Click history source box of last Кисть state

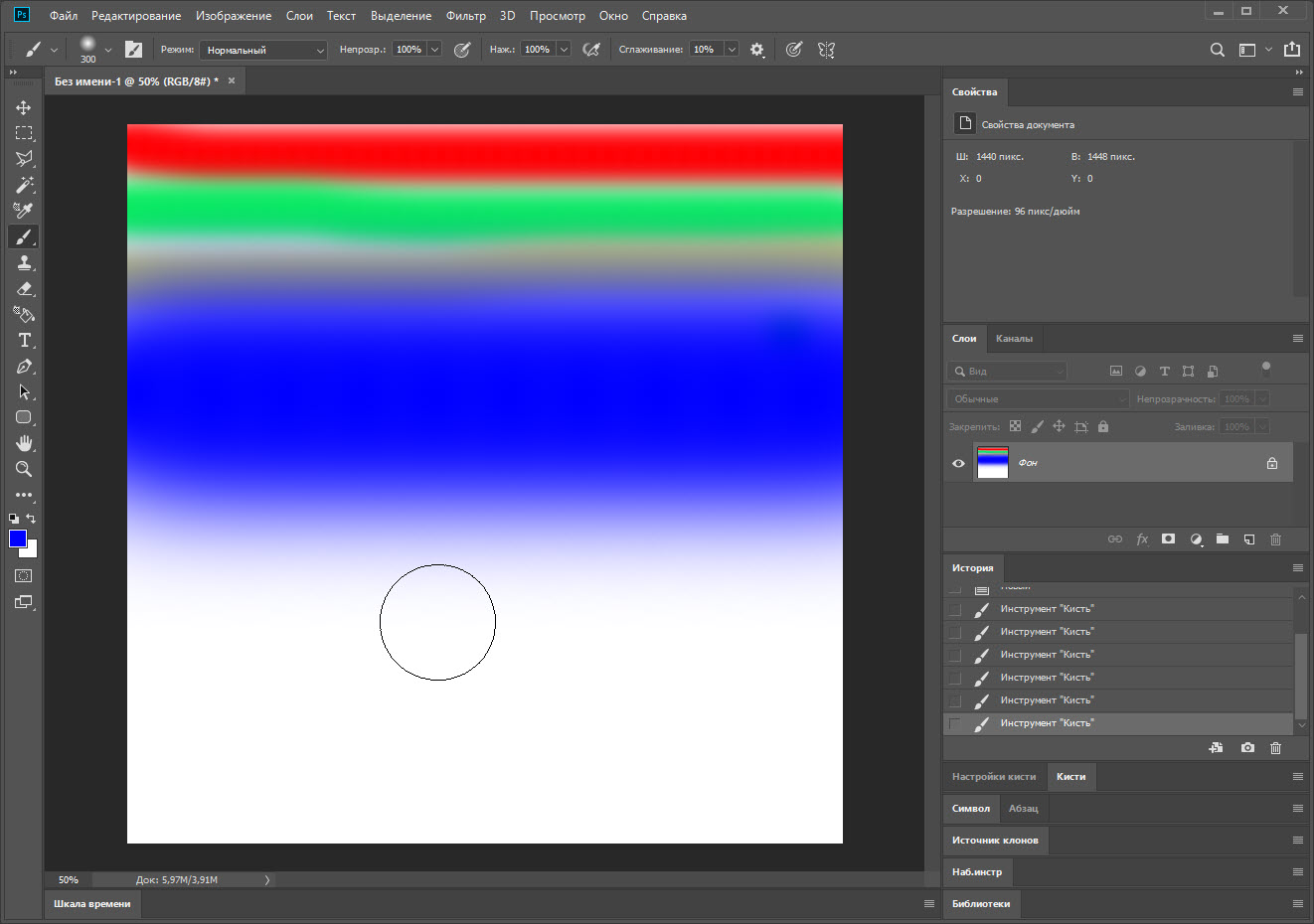(x=955, y=723)
